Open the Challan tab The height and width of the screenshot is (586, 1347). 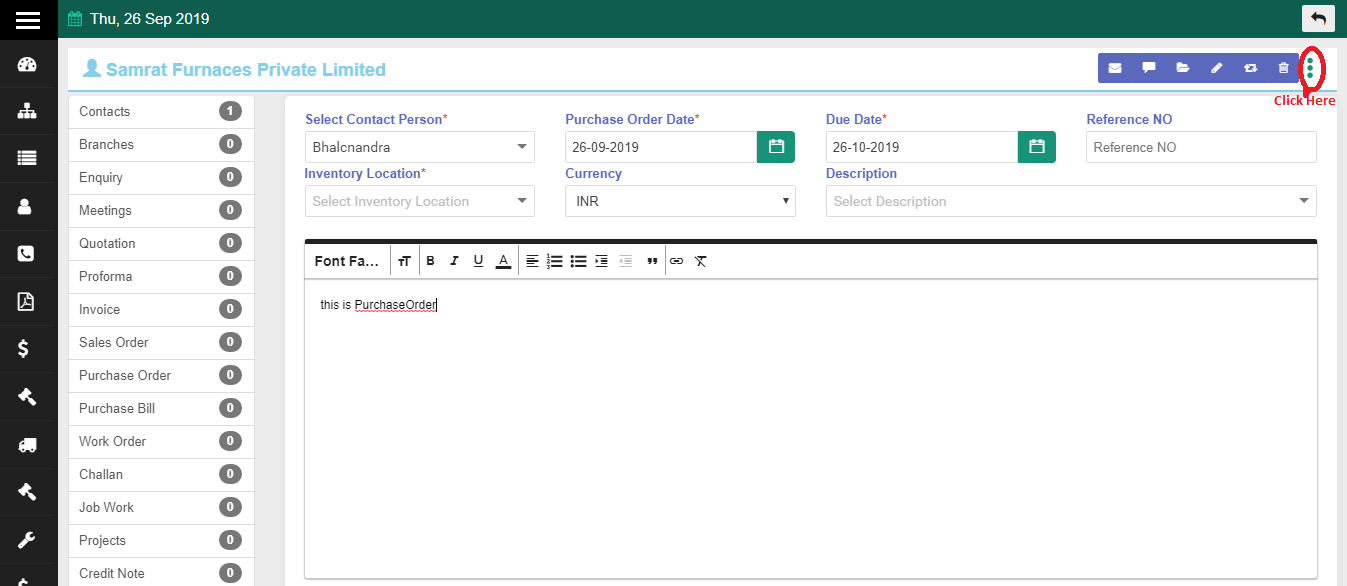pos(161,474)
